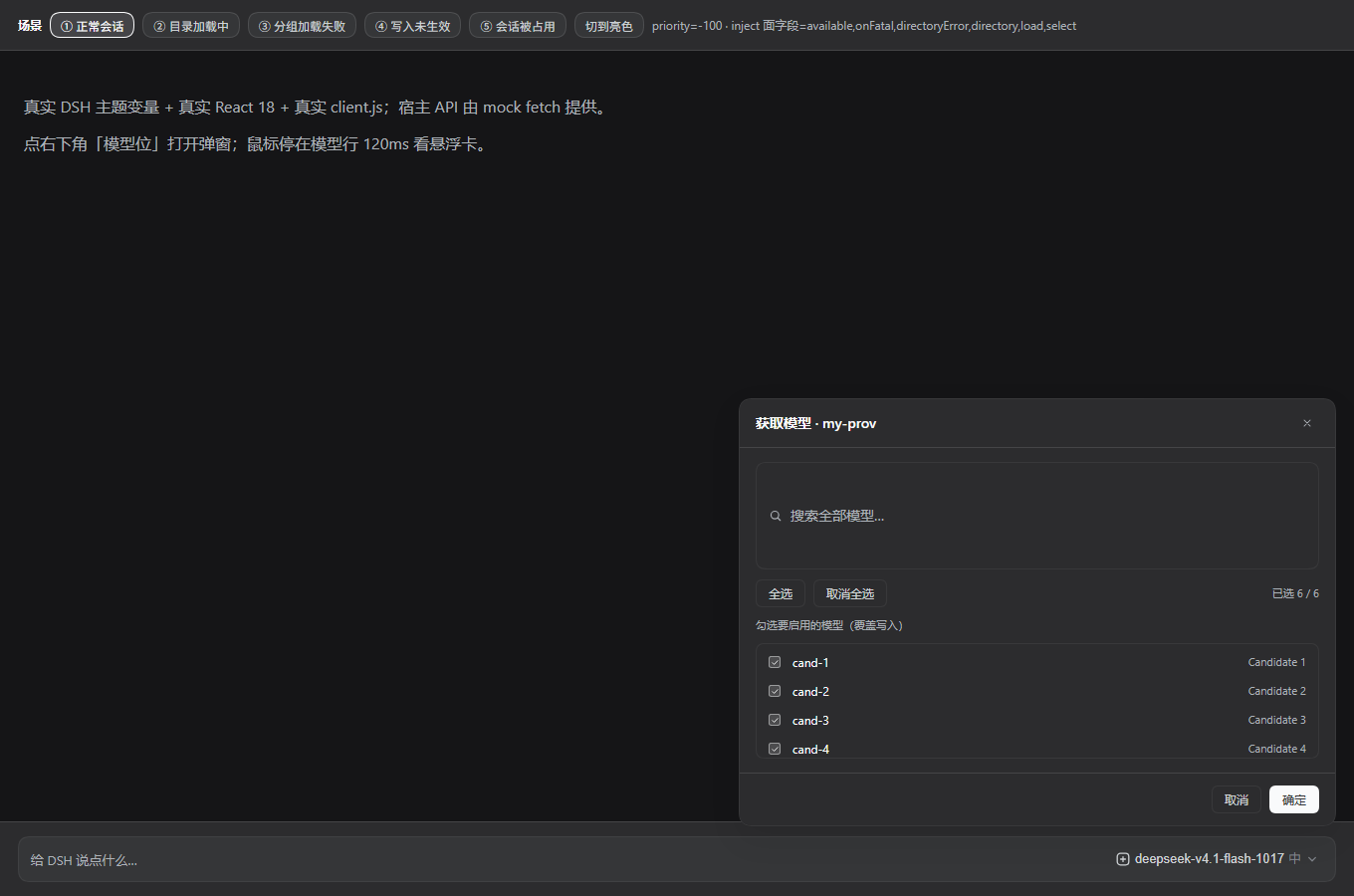Open the ③ 分组加载失败 scenario
The height and width of the screenshot is (896, 1354).
click(x=302, y=26)
